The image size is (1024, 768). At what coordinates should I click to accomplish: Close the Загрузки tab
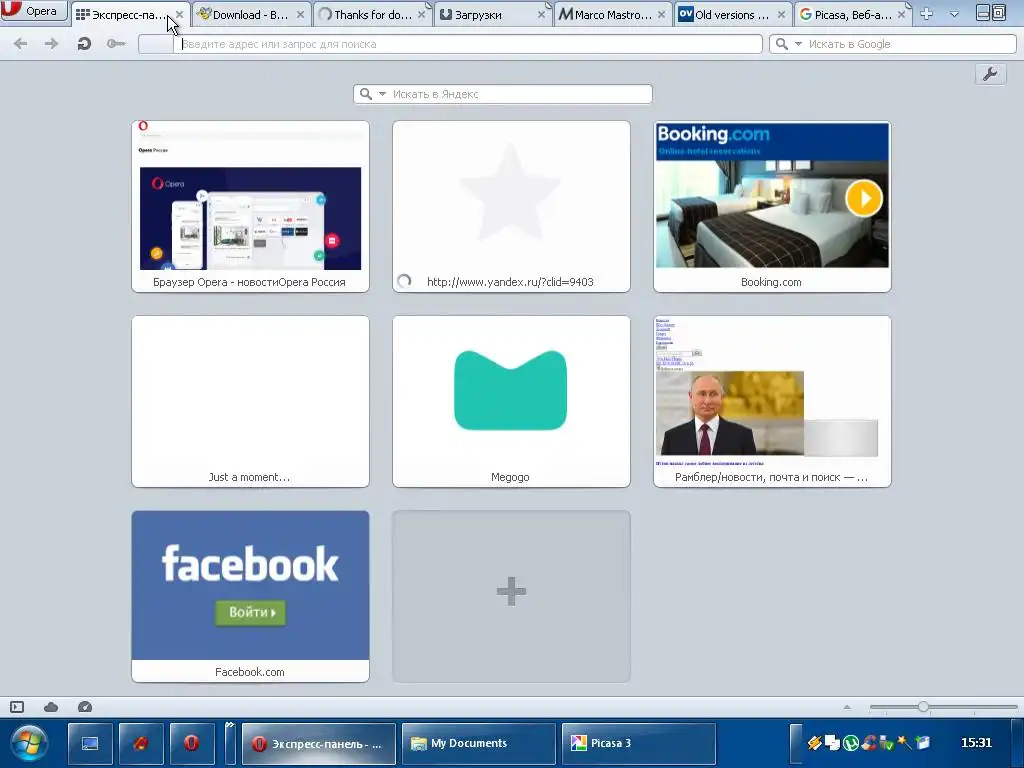tap(541, 14)
